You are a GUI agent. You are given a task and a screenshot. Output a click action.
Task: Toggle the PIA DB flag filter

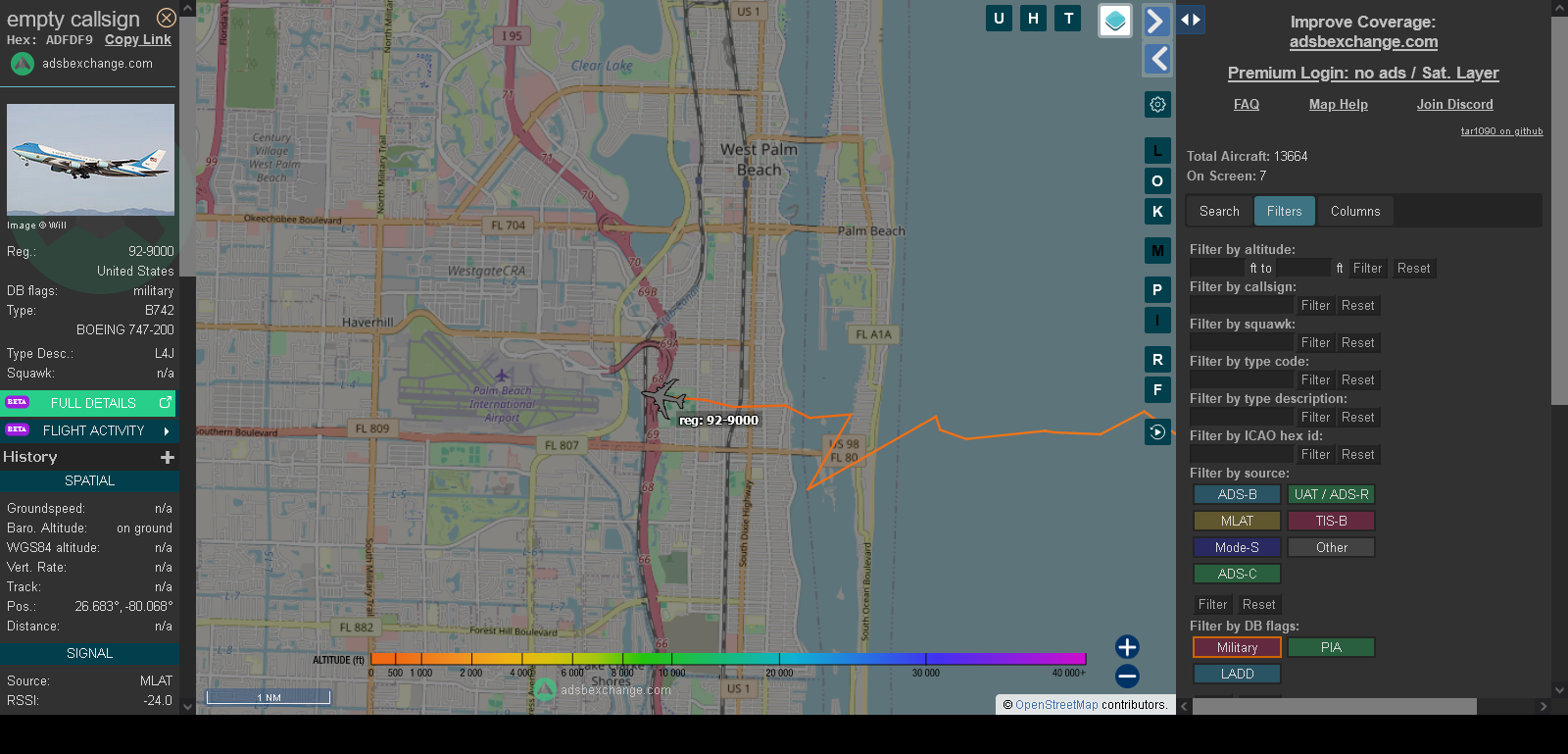[x=1331, y=647]
